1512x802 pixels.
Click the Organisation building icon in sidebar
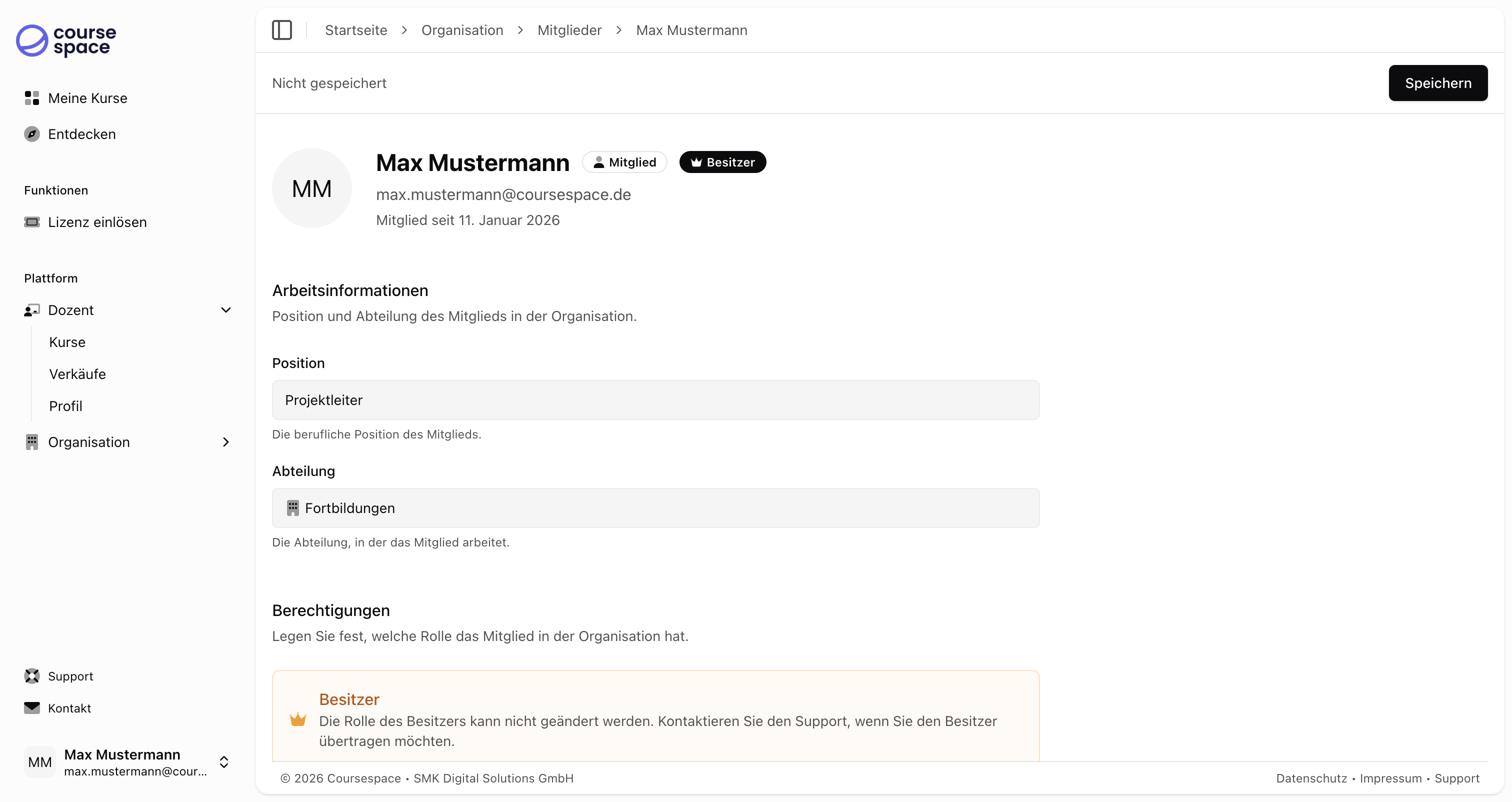tap(31, 442)
